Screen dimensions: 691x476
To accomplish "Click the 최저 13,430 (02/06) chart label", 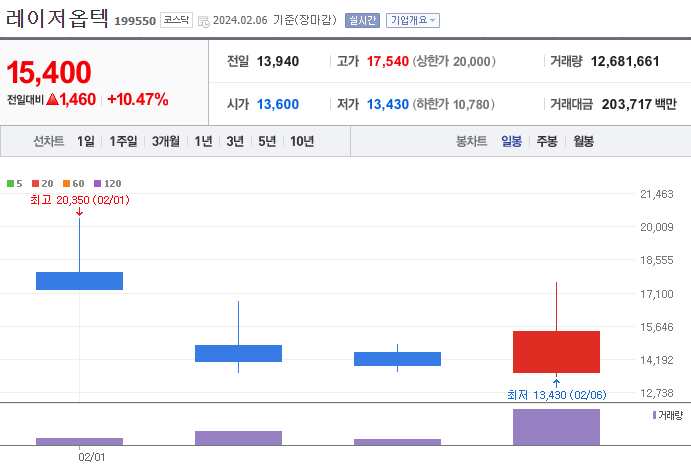I will tap(557, 395).
